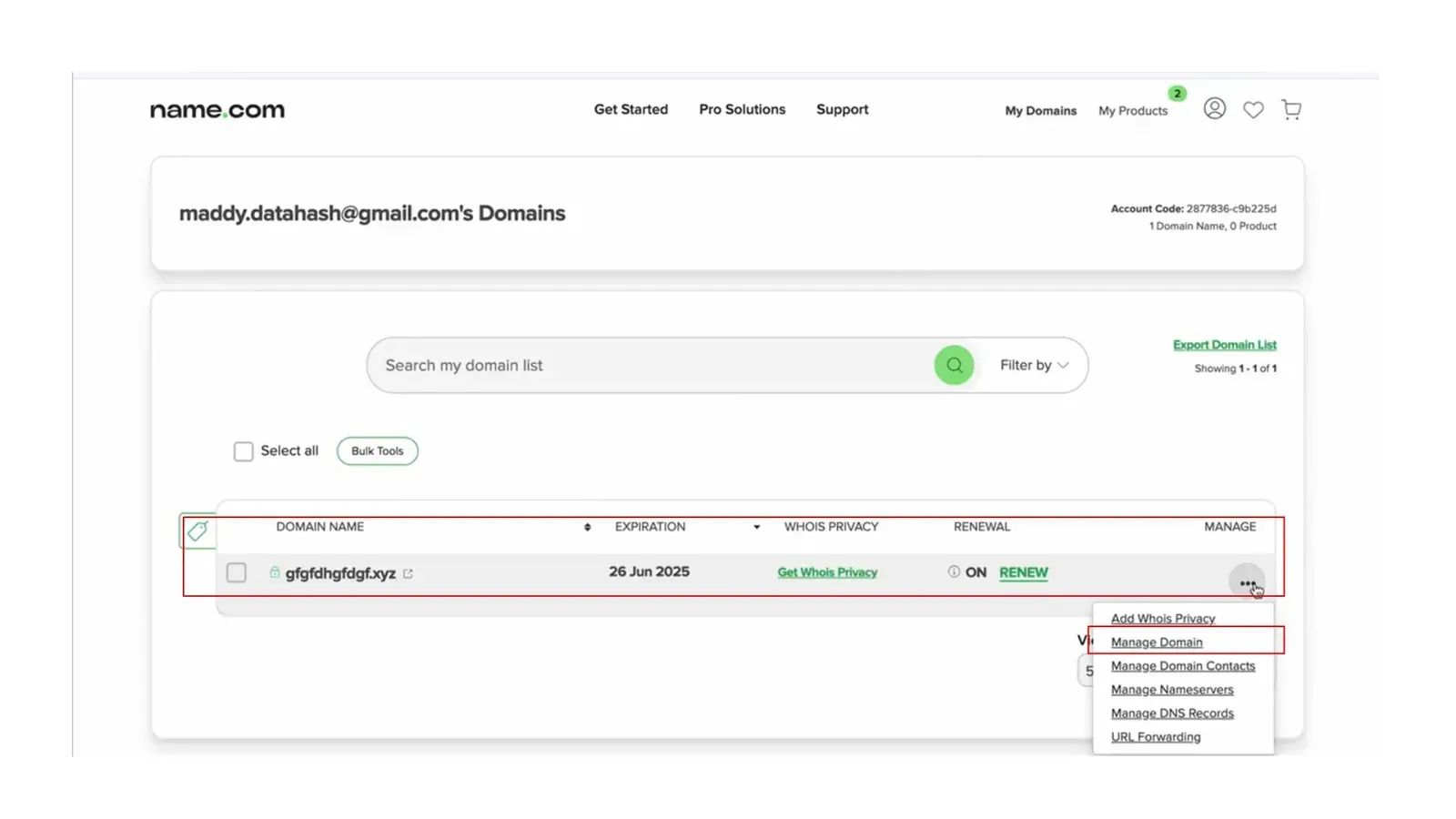The height and width of the screenshot is (819, 1456).
Task: Check the box for gfgfdhgfdgf.xyz row
Action: (236, 572)
